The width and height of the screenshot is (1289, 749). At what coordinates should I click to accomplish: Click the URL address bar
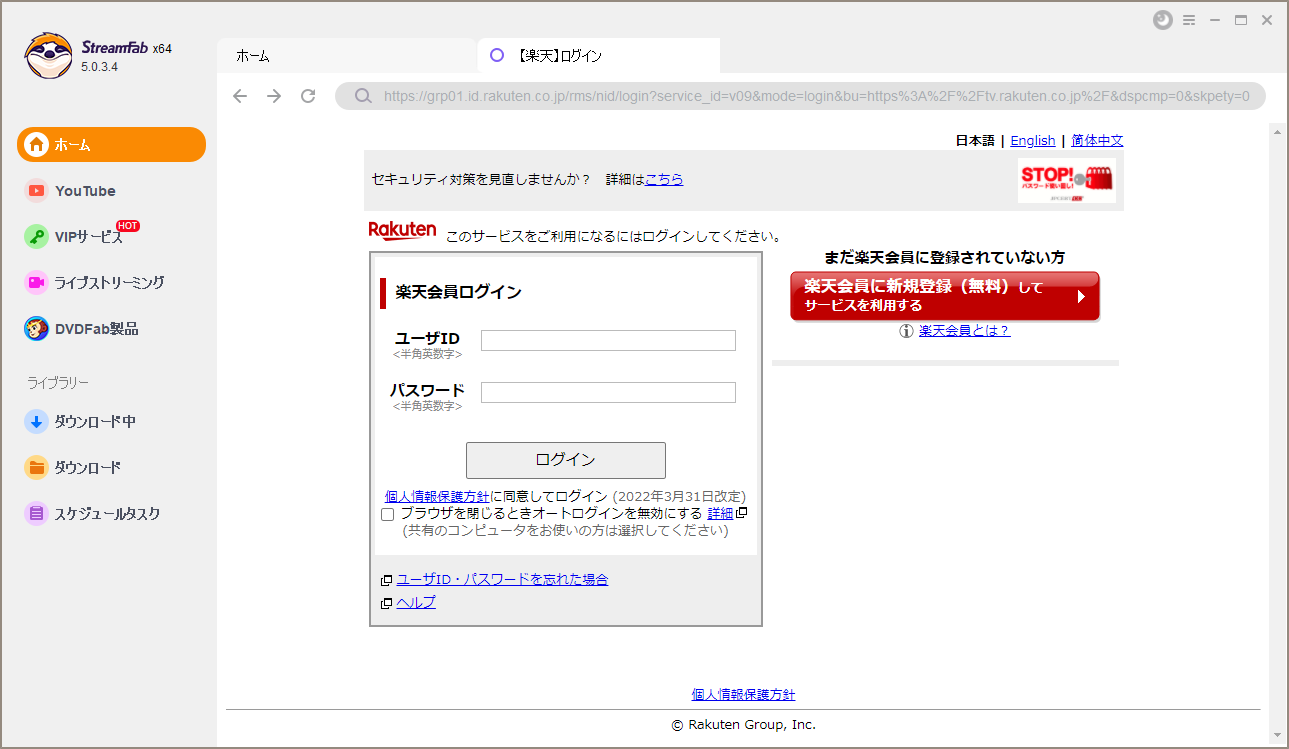[x=800, y=96]
